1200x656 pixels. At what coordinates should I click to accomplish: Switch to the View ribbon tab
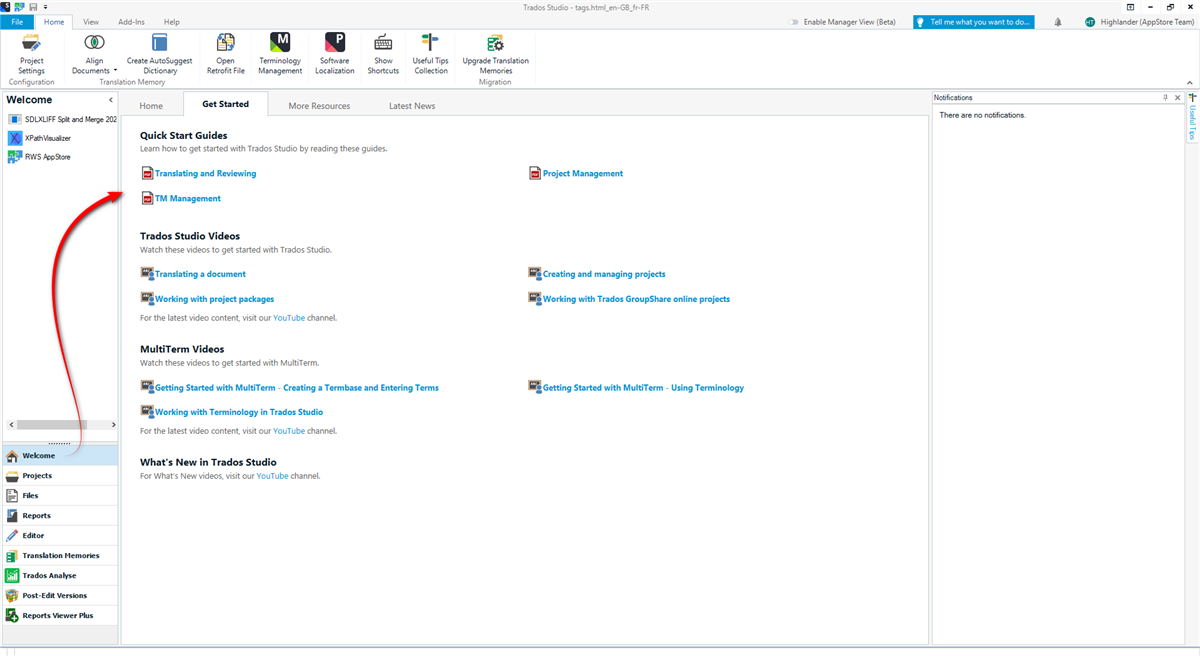coord(91,21)
